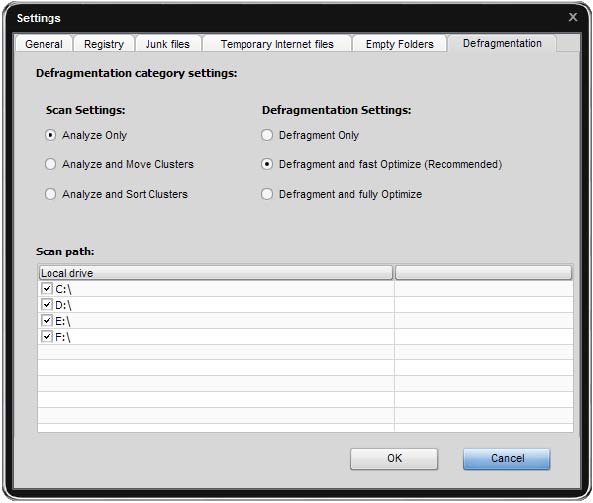Screen dimensions: 593x503
Task: Open Temporary Internet files tab
Action: (277, 44)
